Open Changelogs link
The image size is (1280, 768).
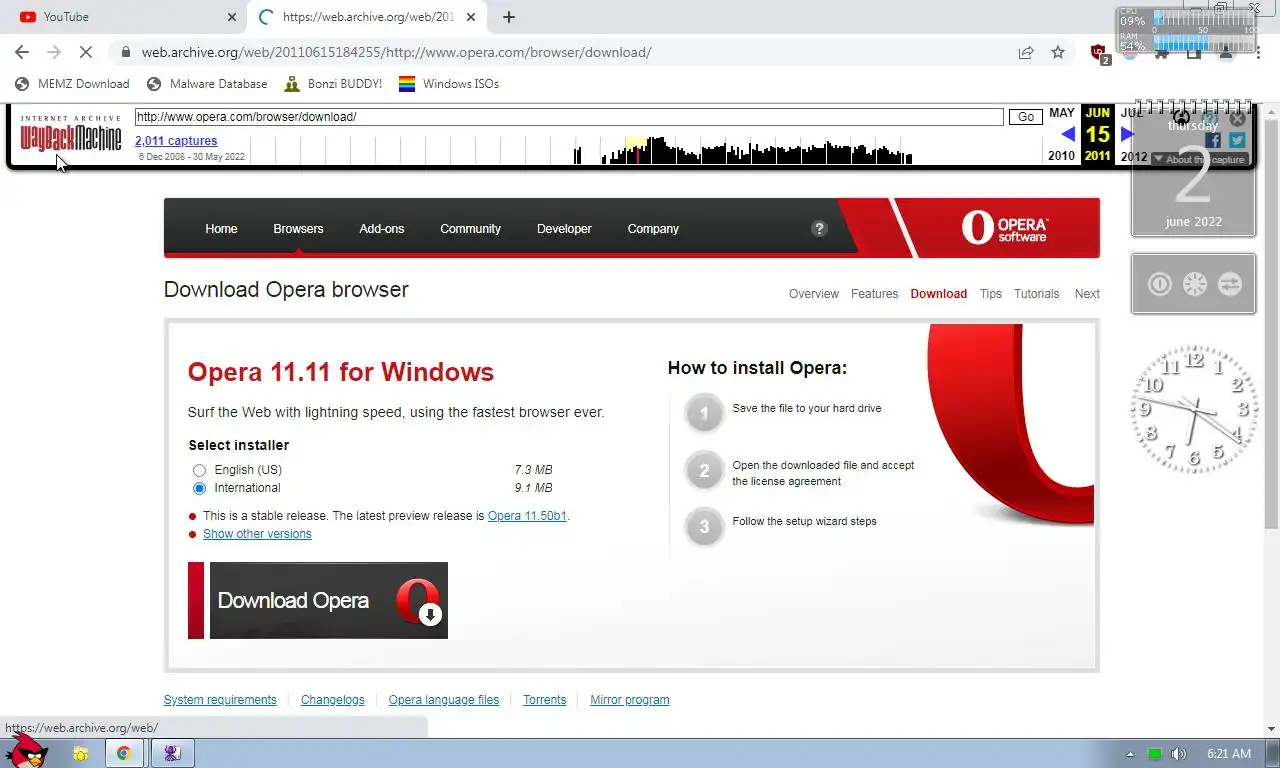333,700
